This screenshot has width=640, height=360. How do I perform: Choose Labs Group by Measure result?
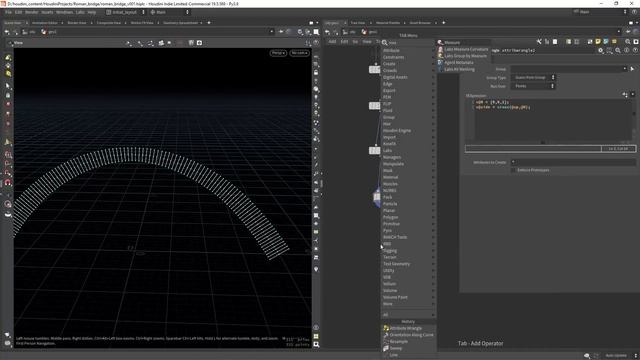pos(463,56)
